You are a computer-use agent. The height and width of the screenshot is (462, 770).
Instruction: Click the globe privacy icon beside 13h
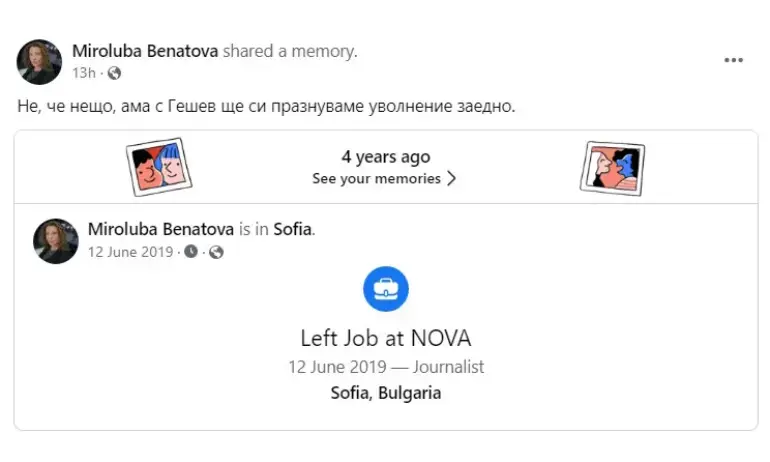114,72
